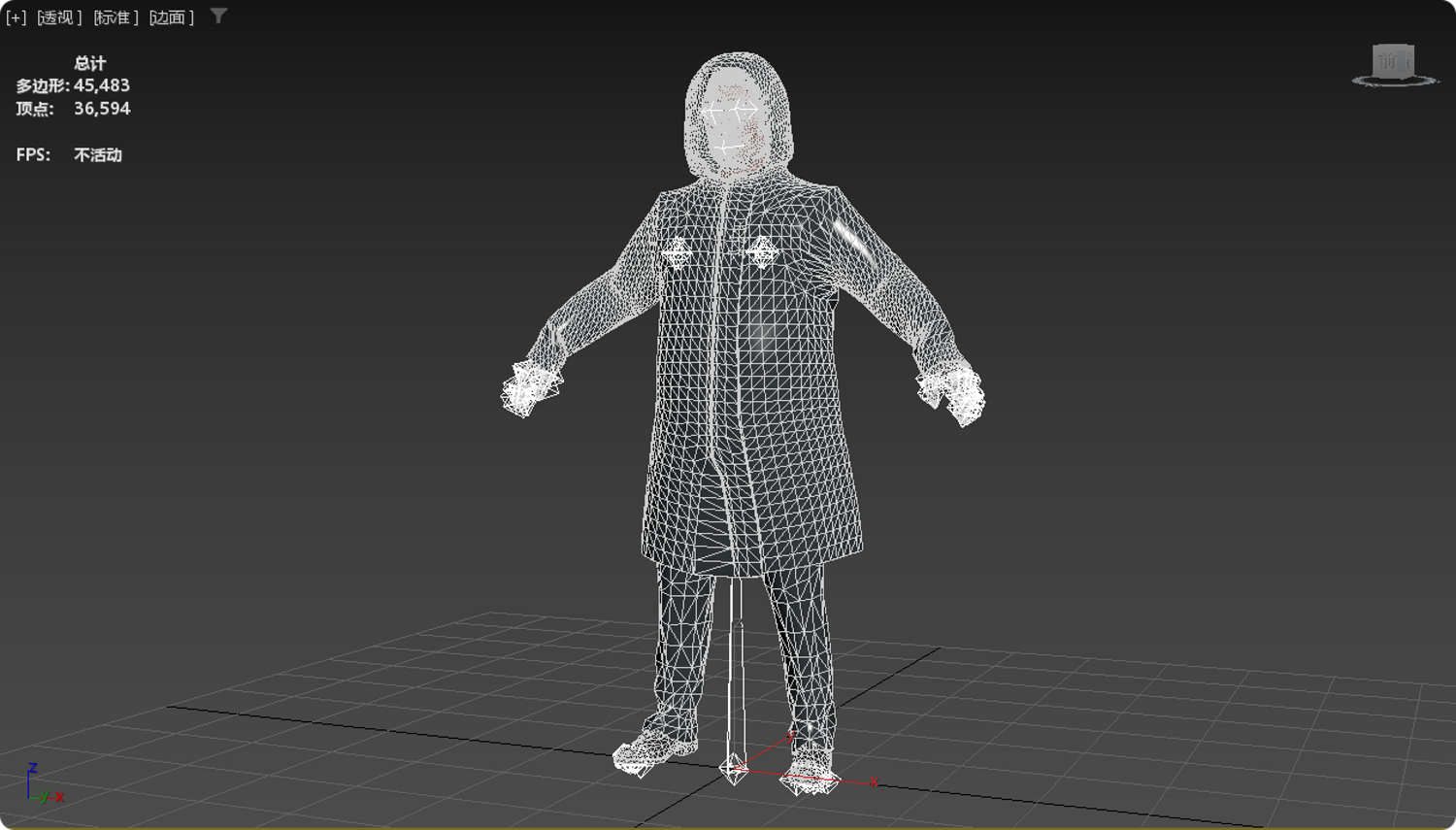Click the red X axis gizmo label
Screen dimensions: 1456x830
(874, 781)
